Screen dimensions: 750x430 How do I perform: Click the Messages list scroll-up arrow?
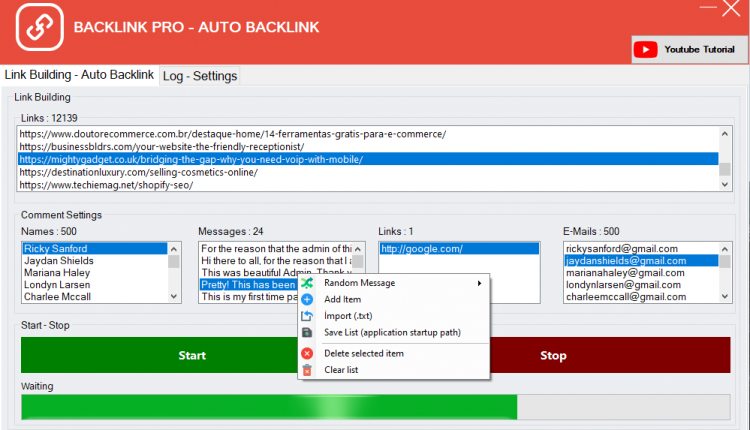tap(358, 249)
